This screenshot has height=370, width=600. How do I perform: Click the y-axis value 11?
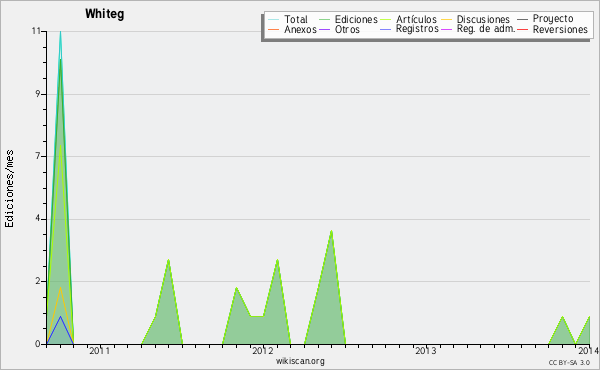click(36, 31)
